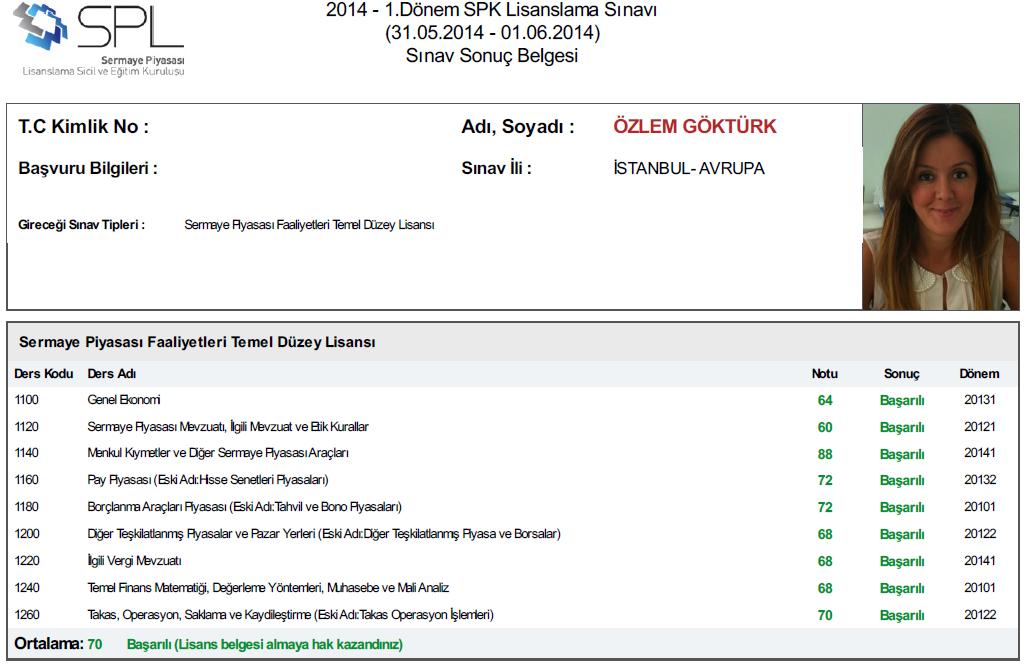Select course code 1220
The image size is (1028, 669).
coord(27,561)
